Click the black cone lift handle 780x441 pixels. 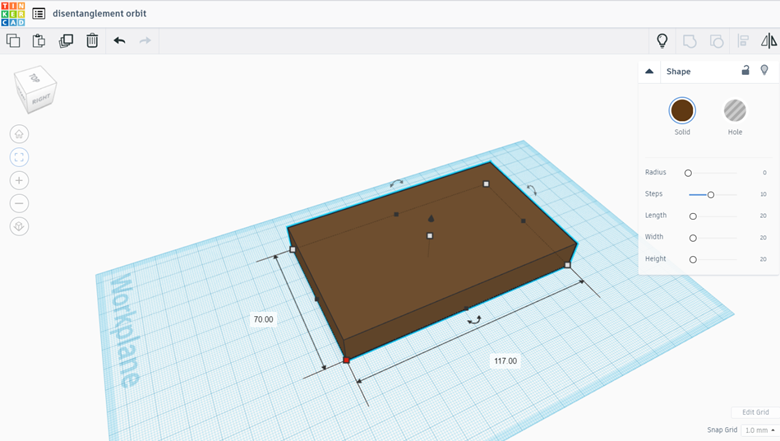coord(431,218)
